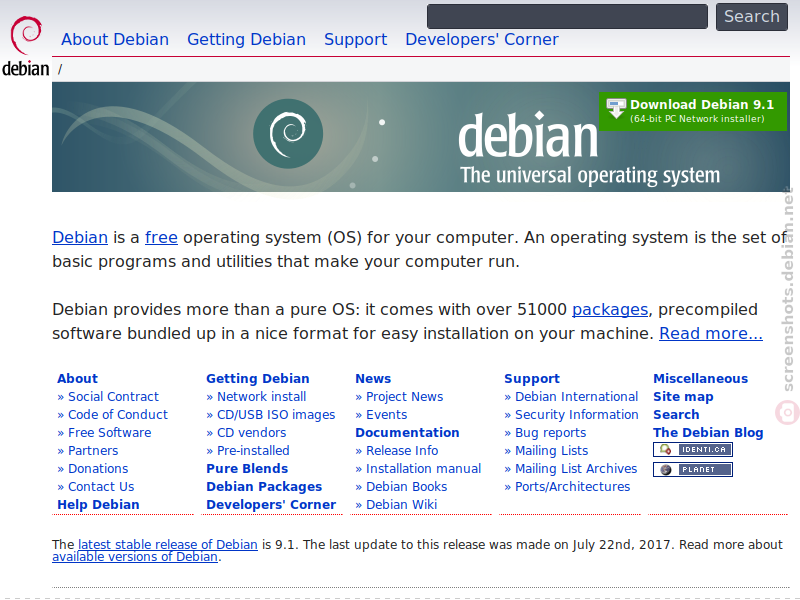Open Debian Packages link
800x600 pixels.
click(x=264, y=487)
